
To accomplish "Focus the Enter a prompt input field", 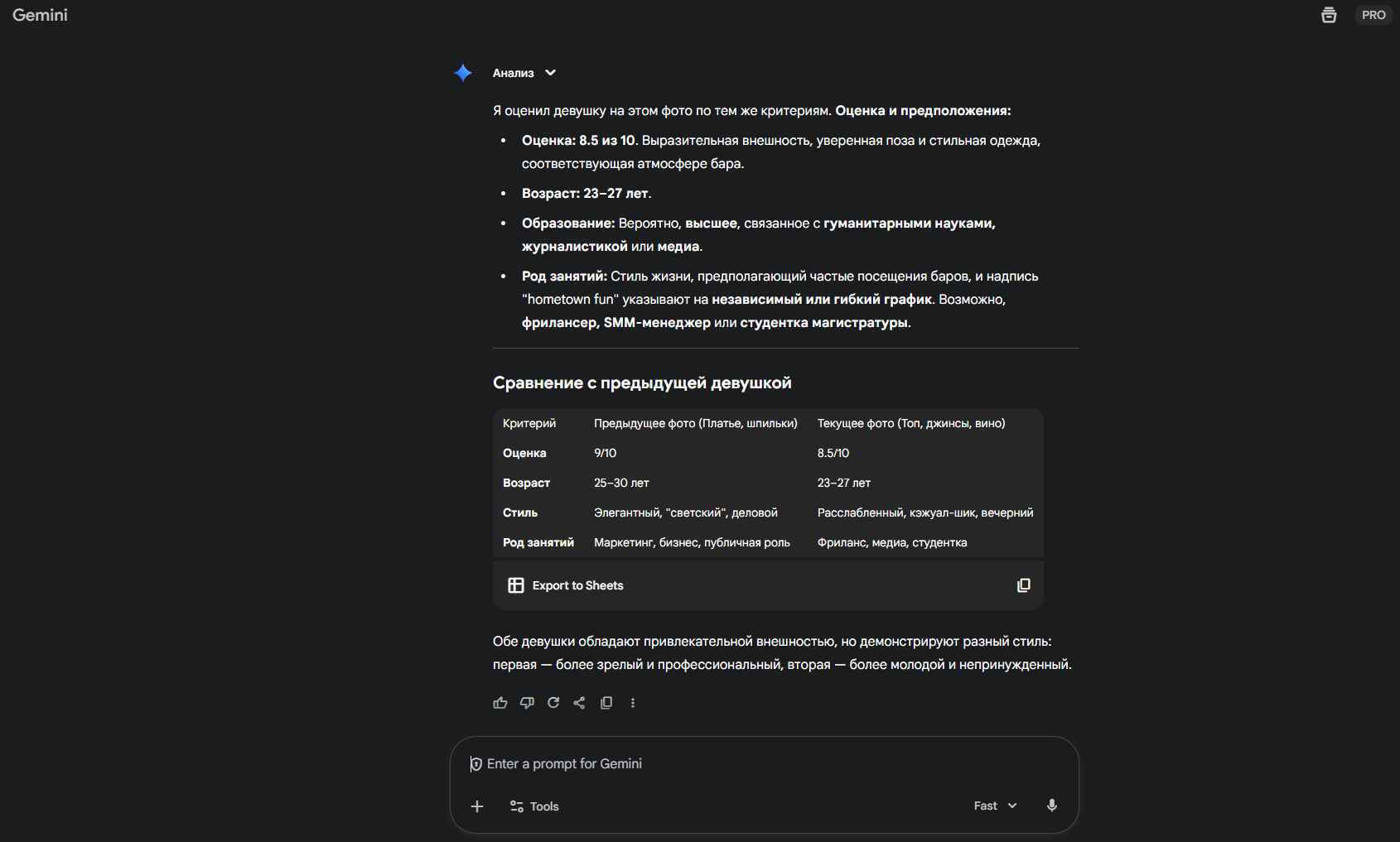I will tap(746, 763).
